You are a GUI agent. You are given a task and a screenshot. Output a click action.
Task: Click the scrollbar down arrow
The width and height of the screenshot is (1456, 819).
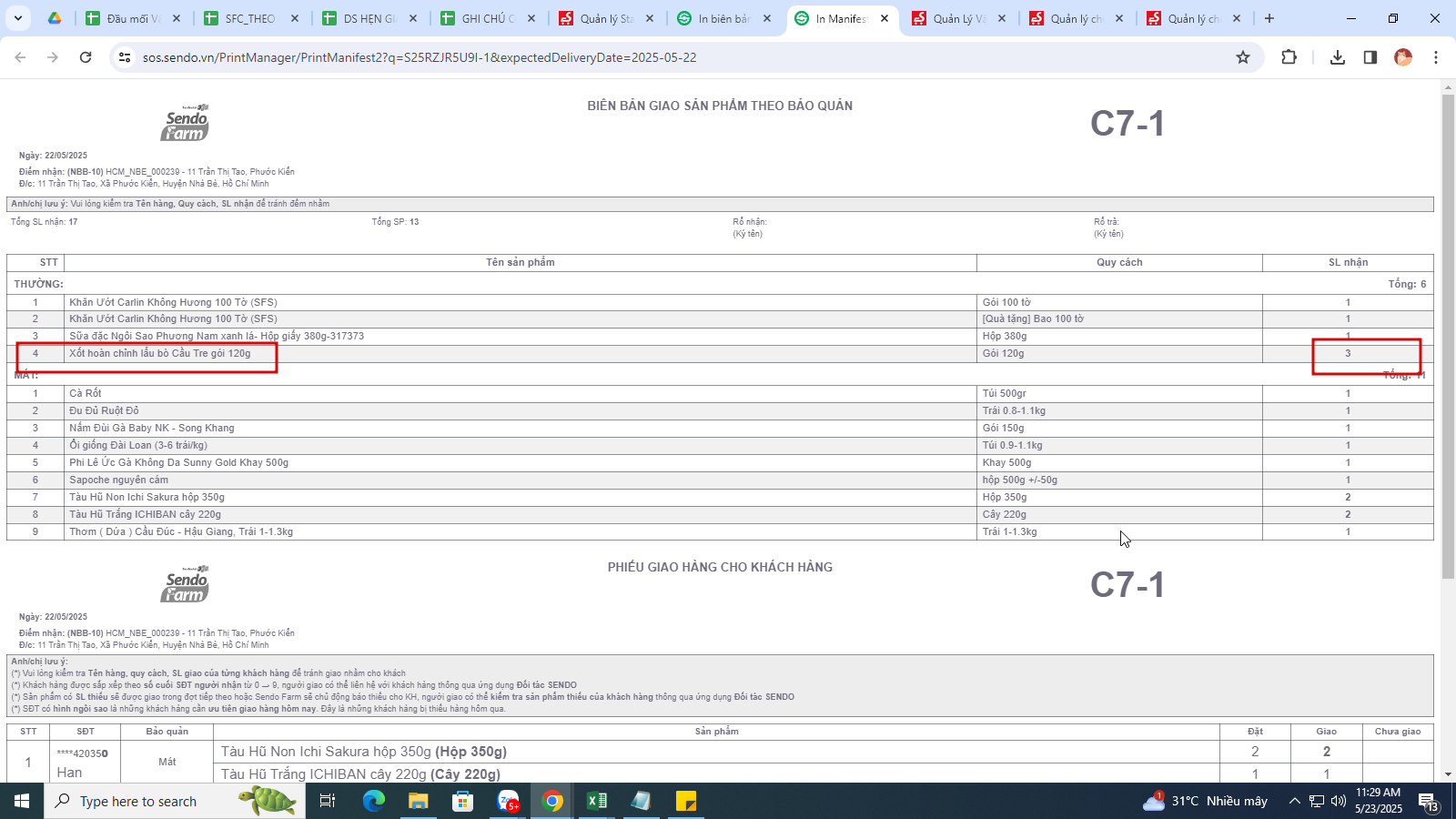pyautogui.click(x=1448, y=774)
